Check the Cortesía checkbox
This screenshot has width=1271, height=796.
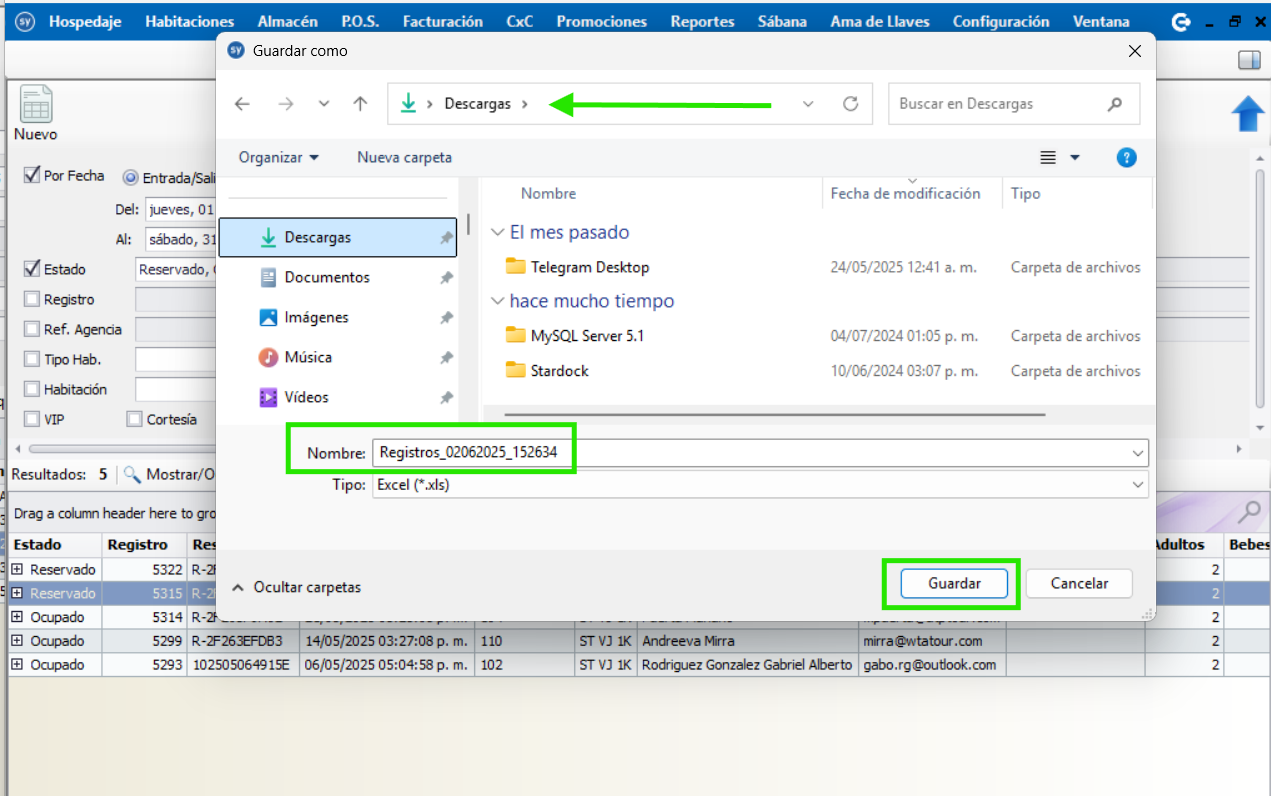coord(134,420)
